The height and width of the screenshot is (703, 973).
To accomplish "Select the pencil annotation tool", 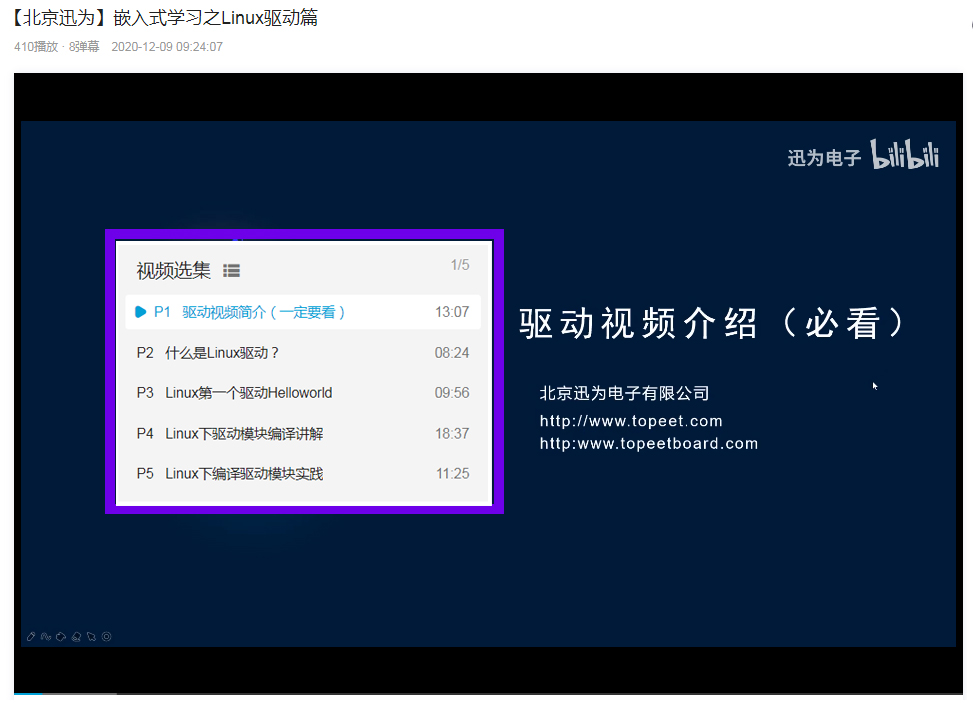I will coord(31,636).
